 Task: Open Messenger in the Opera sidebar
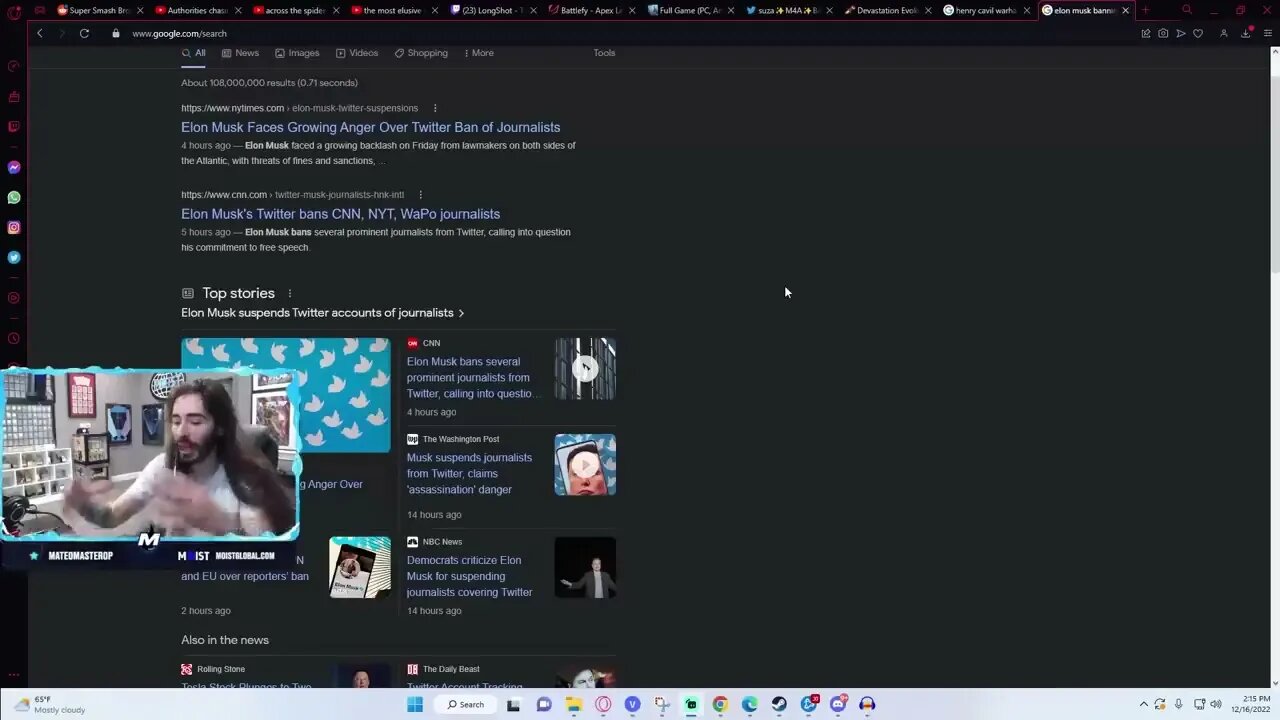(x=14, y=167)
